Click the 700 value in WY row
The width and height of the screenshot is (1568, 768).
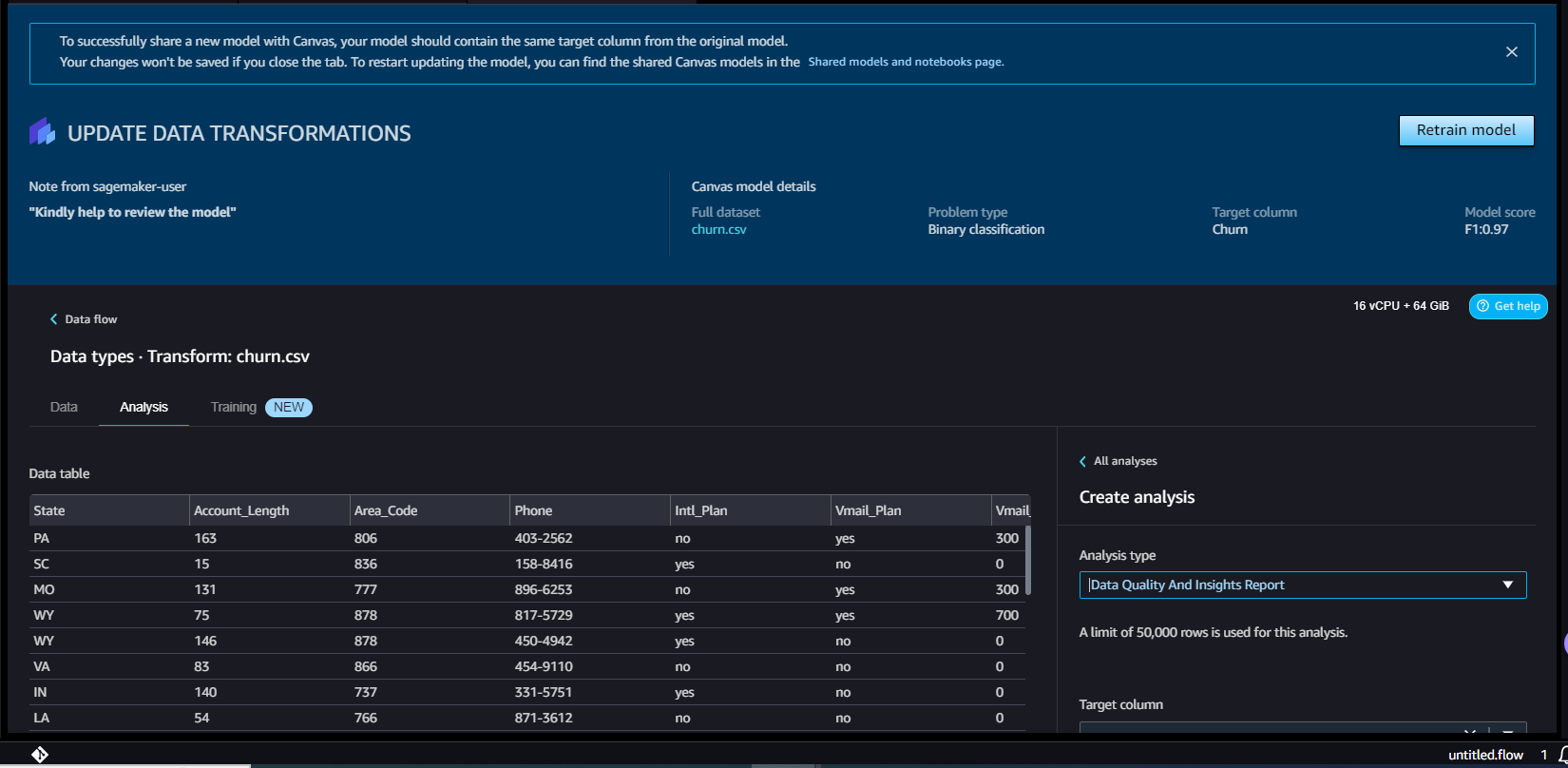(1007, 615)
